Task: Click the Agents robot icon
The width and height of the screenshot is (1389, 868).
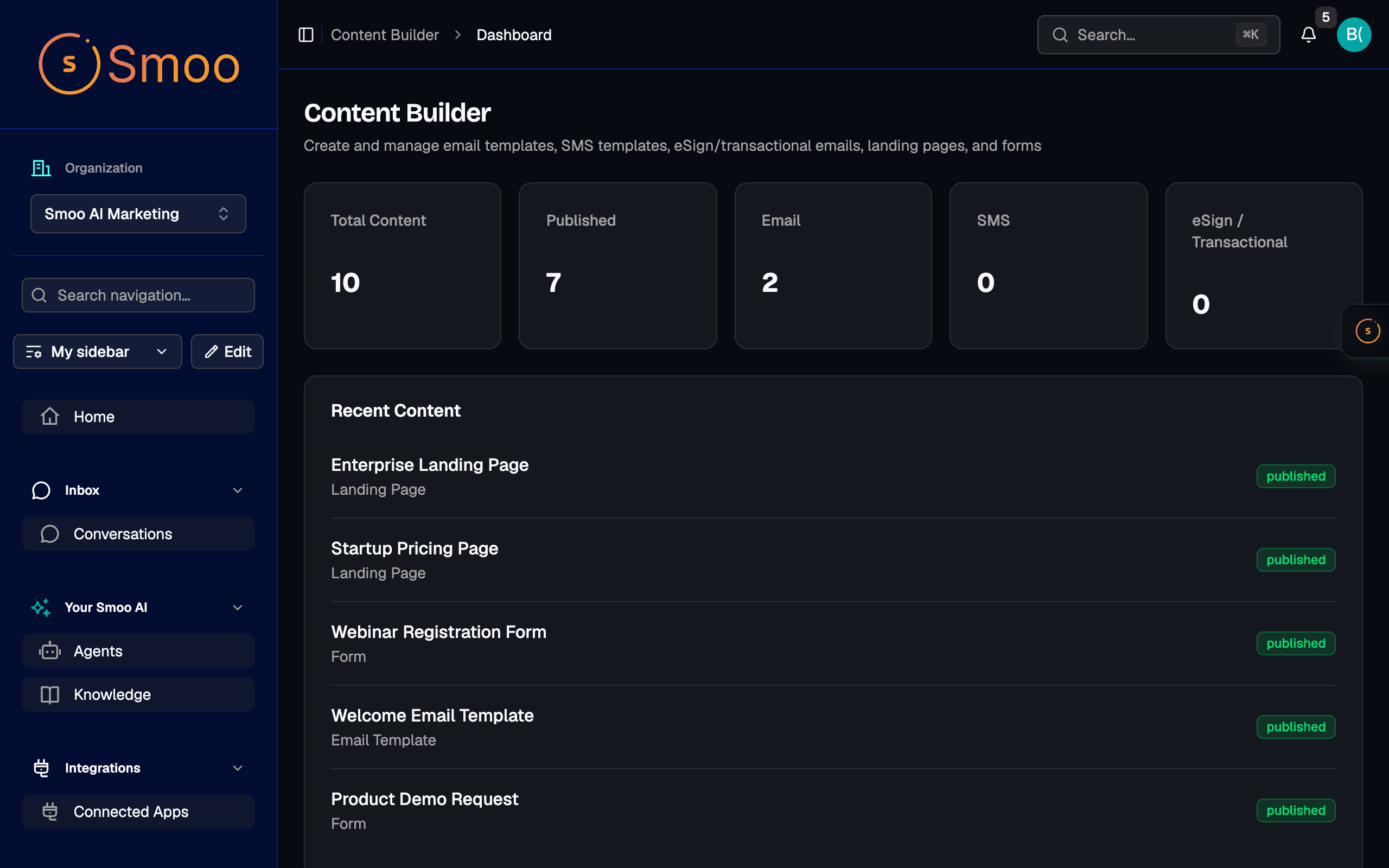Action: 50,651
